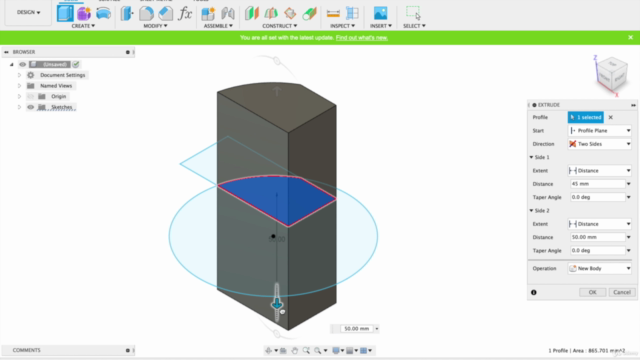Click the Document Settings gear icon
This screenshot has width=640, height=360.
pyautogui.click(x=31, y=75)
